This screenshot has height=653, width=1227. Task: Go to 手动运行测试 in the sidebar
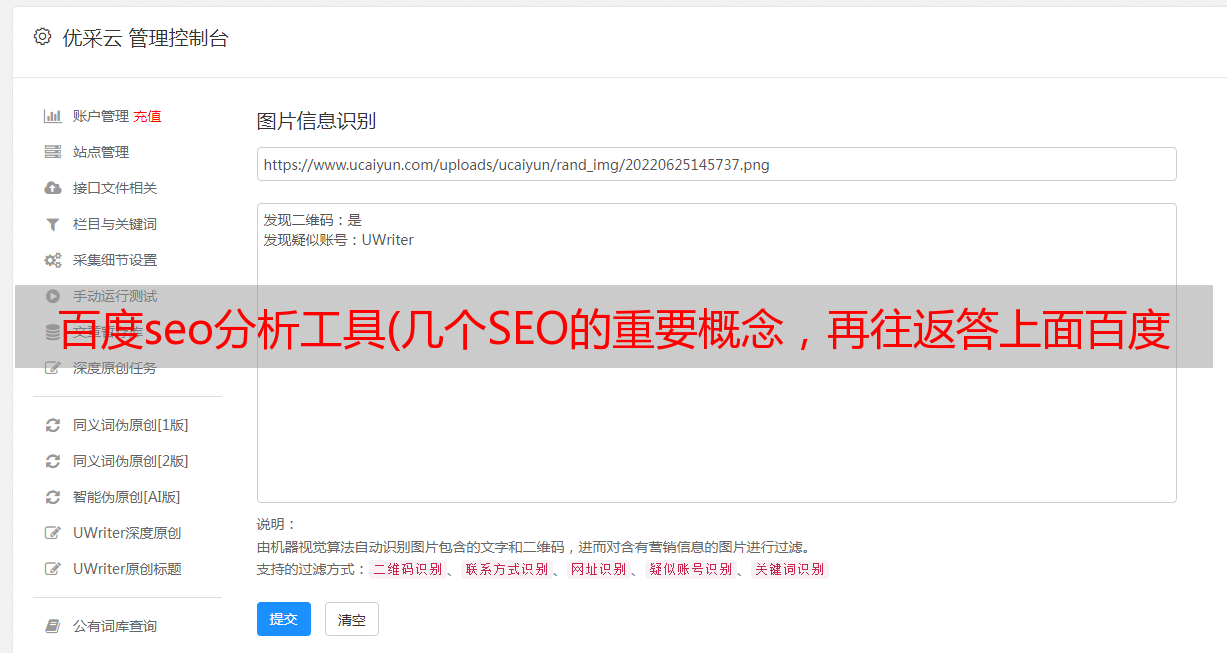[115, 296]
